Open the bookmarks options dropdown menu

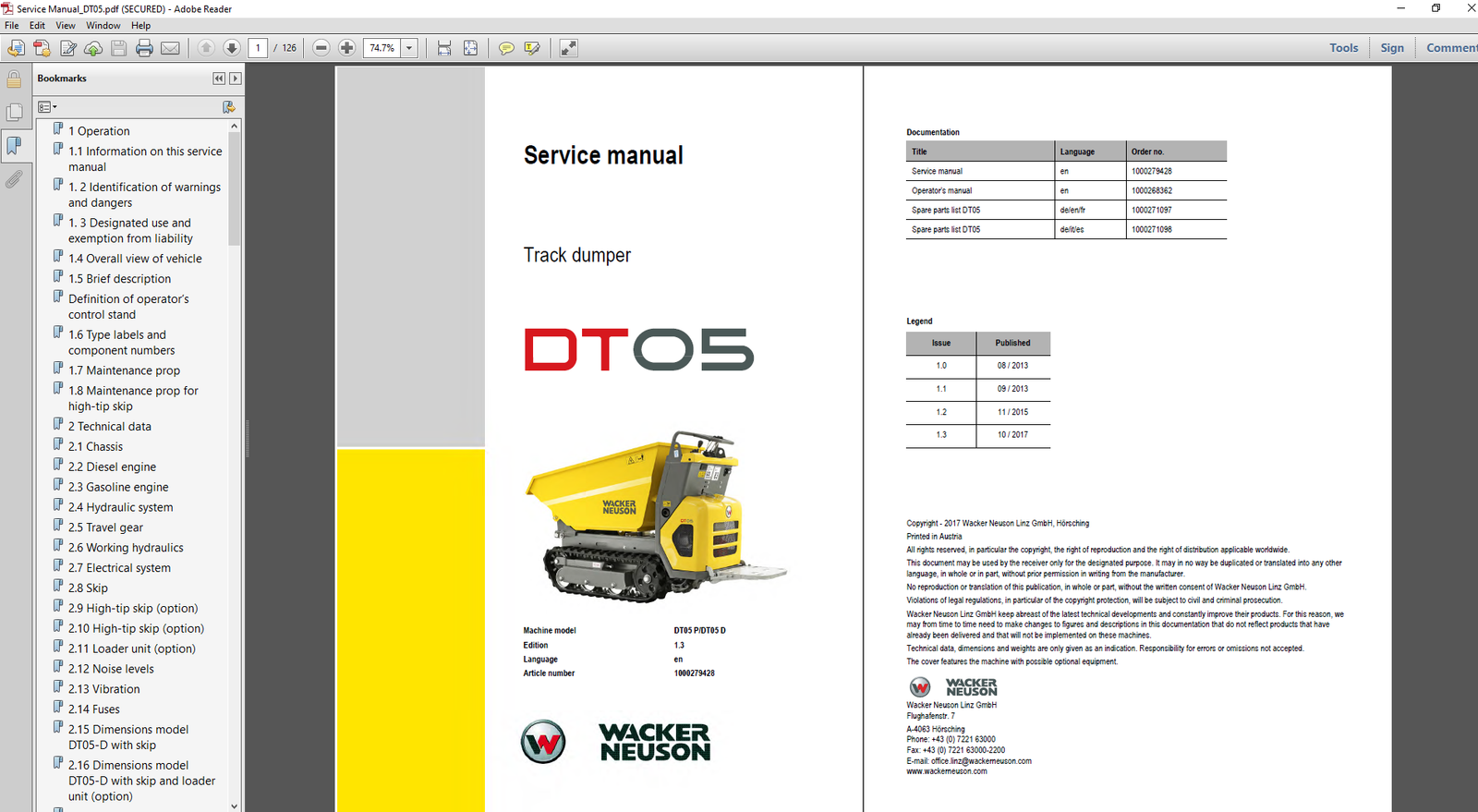point(47,107)
